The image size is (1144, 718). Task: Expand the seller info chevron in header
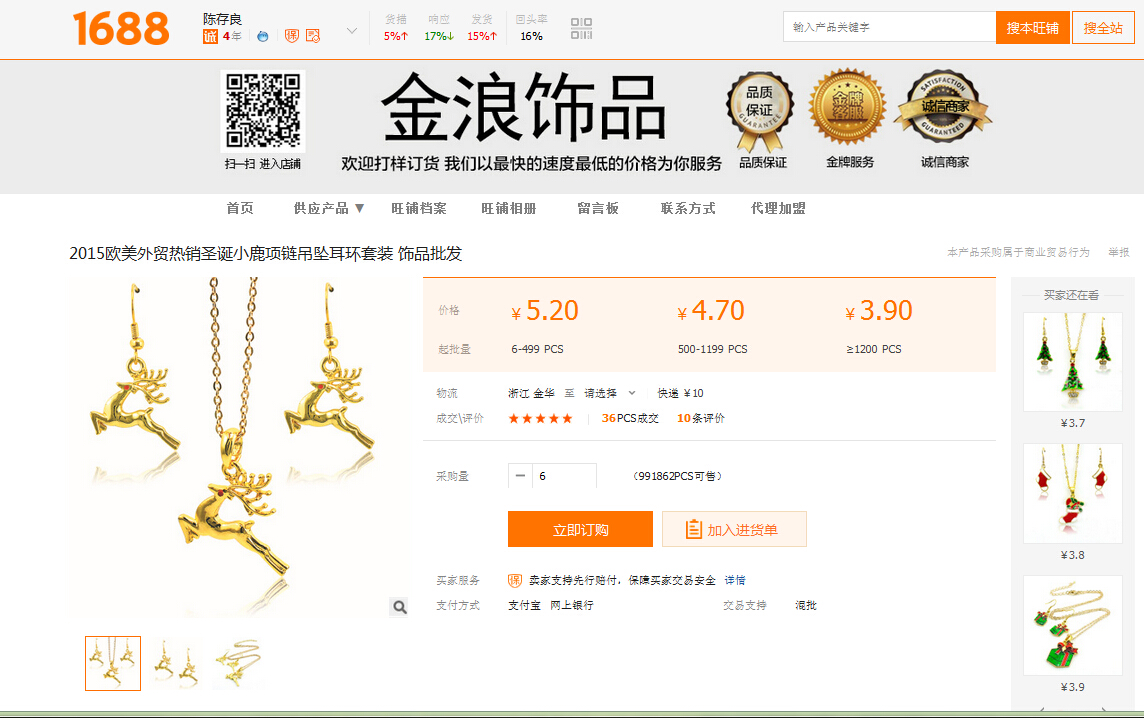coord(352,31)
